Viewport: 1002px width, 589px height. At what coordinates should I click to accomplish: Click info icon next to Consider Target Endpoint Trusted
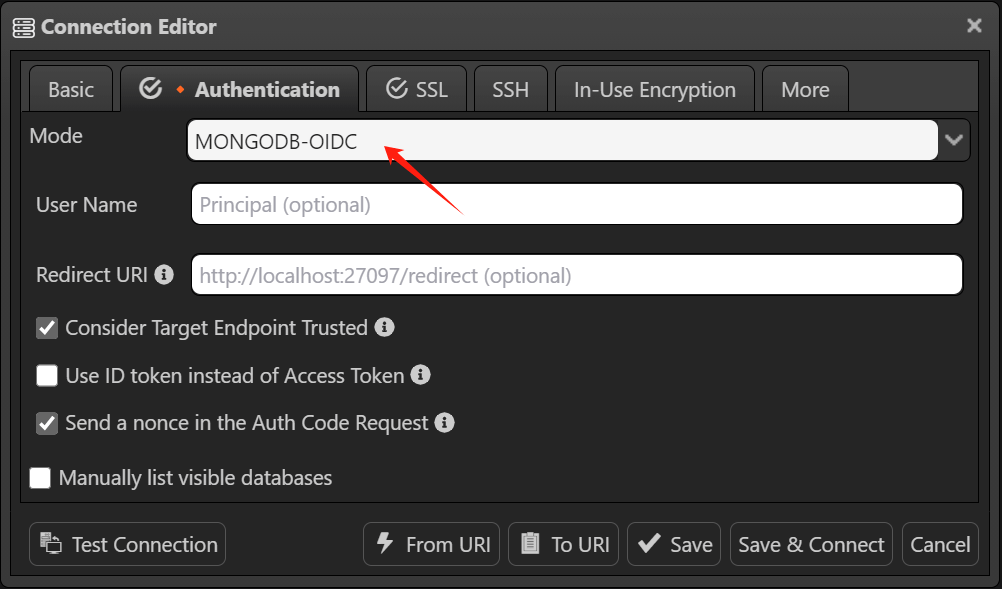point(384,327)
